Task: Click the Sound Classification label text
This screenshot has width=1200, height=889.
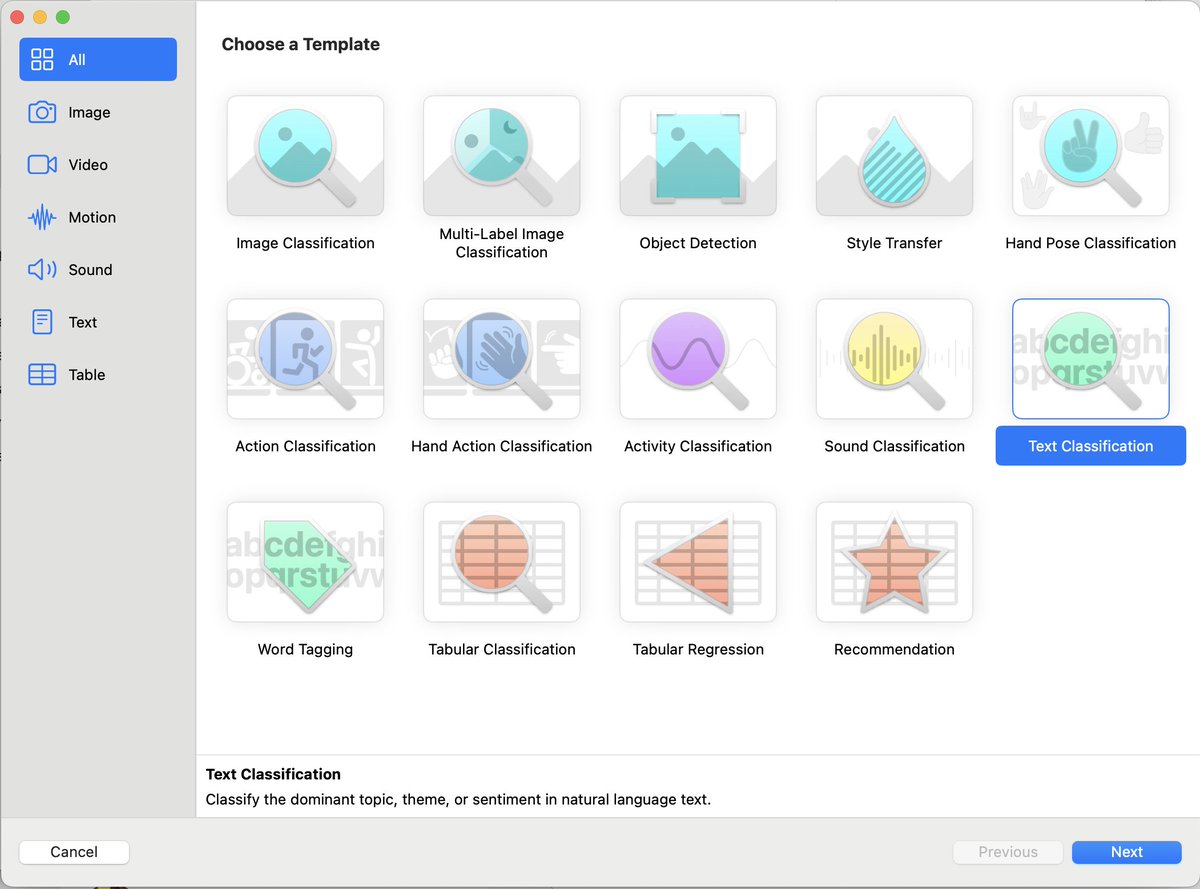Action: coord(894,446)
